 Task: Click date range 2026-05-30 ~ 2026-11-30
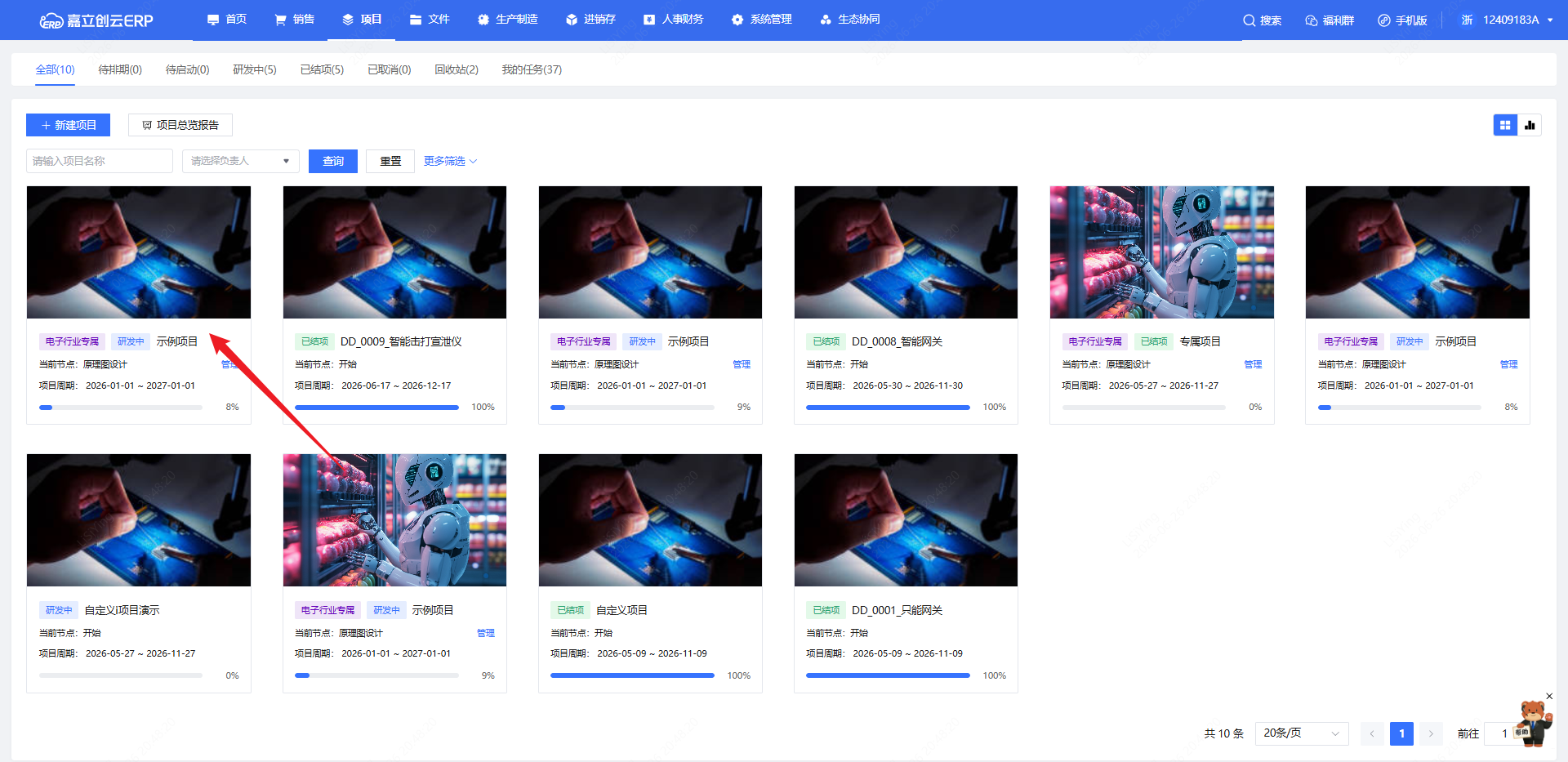tap(907, 385)
